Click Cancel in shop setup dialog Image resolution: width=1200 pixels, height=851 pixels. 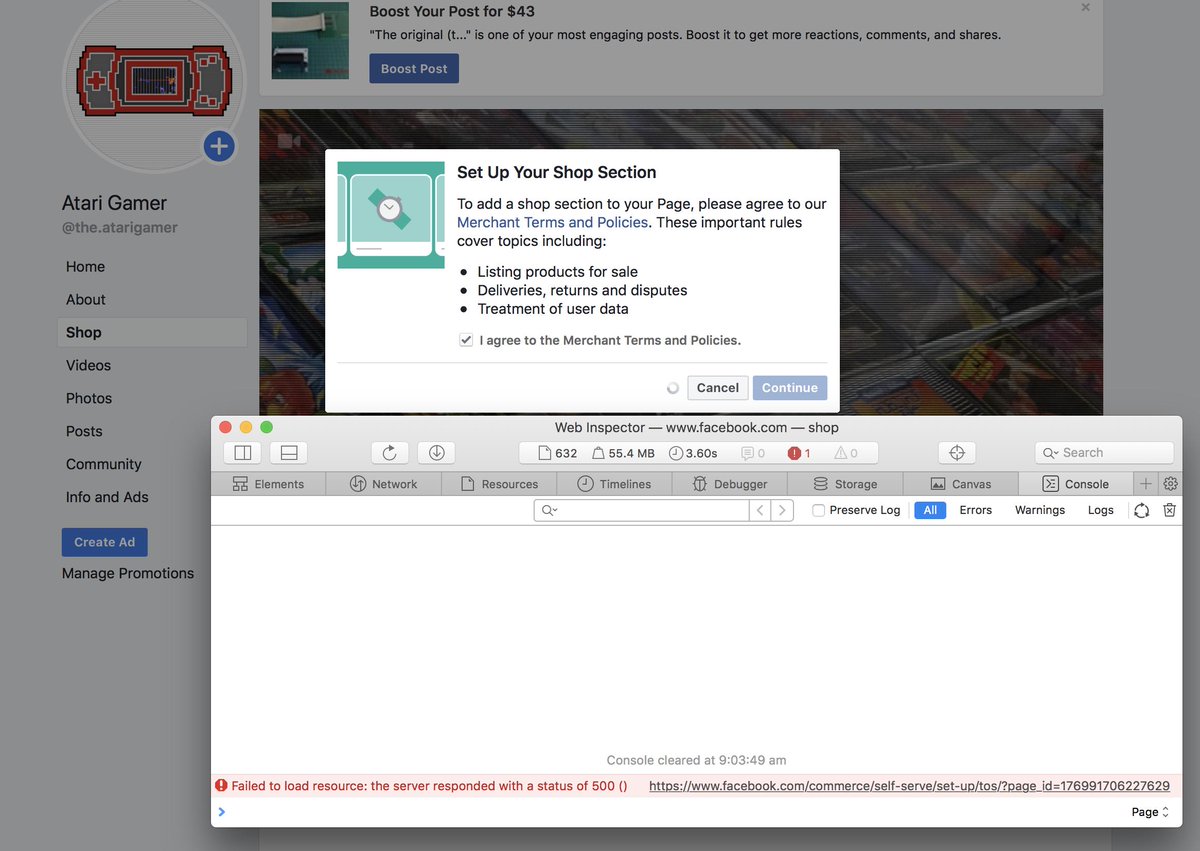tap(718, 388)
